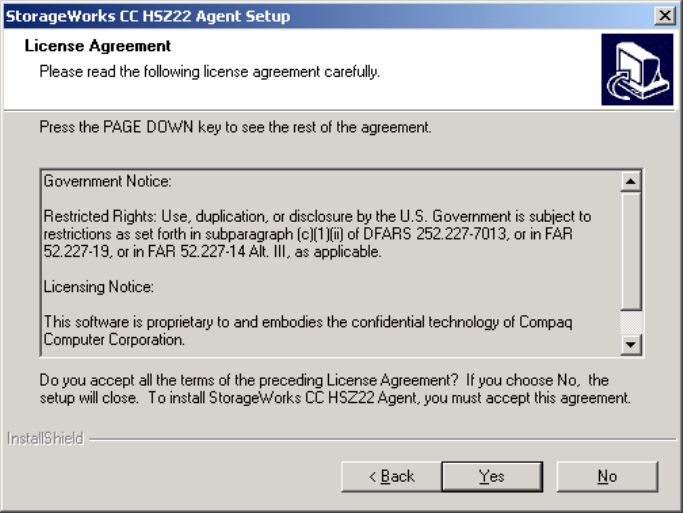Click the 'Please read the following license agreement' subtitle
Image resolution: width=683 pixels, height=513 pixels.
(209, 72)
